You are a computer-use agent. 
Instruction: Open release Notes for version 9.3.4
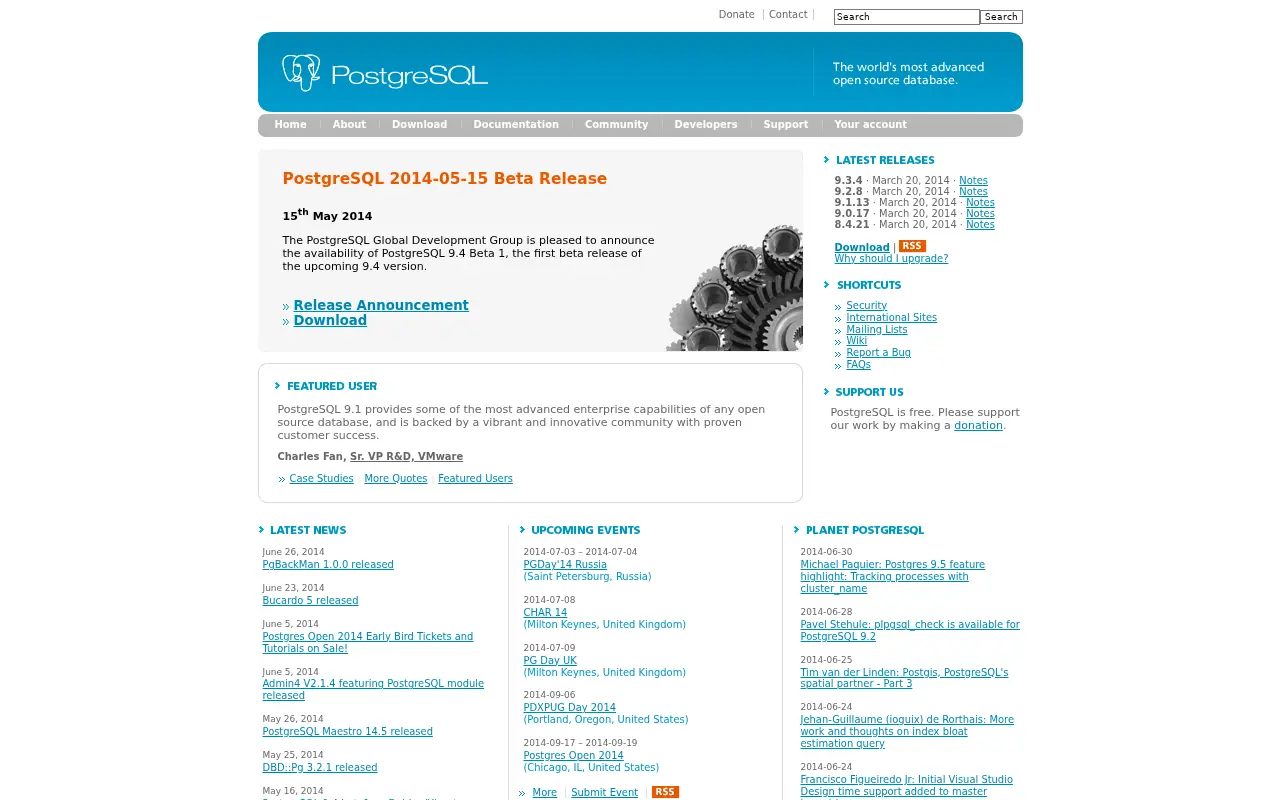pos(973,181)
